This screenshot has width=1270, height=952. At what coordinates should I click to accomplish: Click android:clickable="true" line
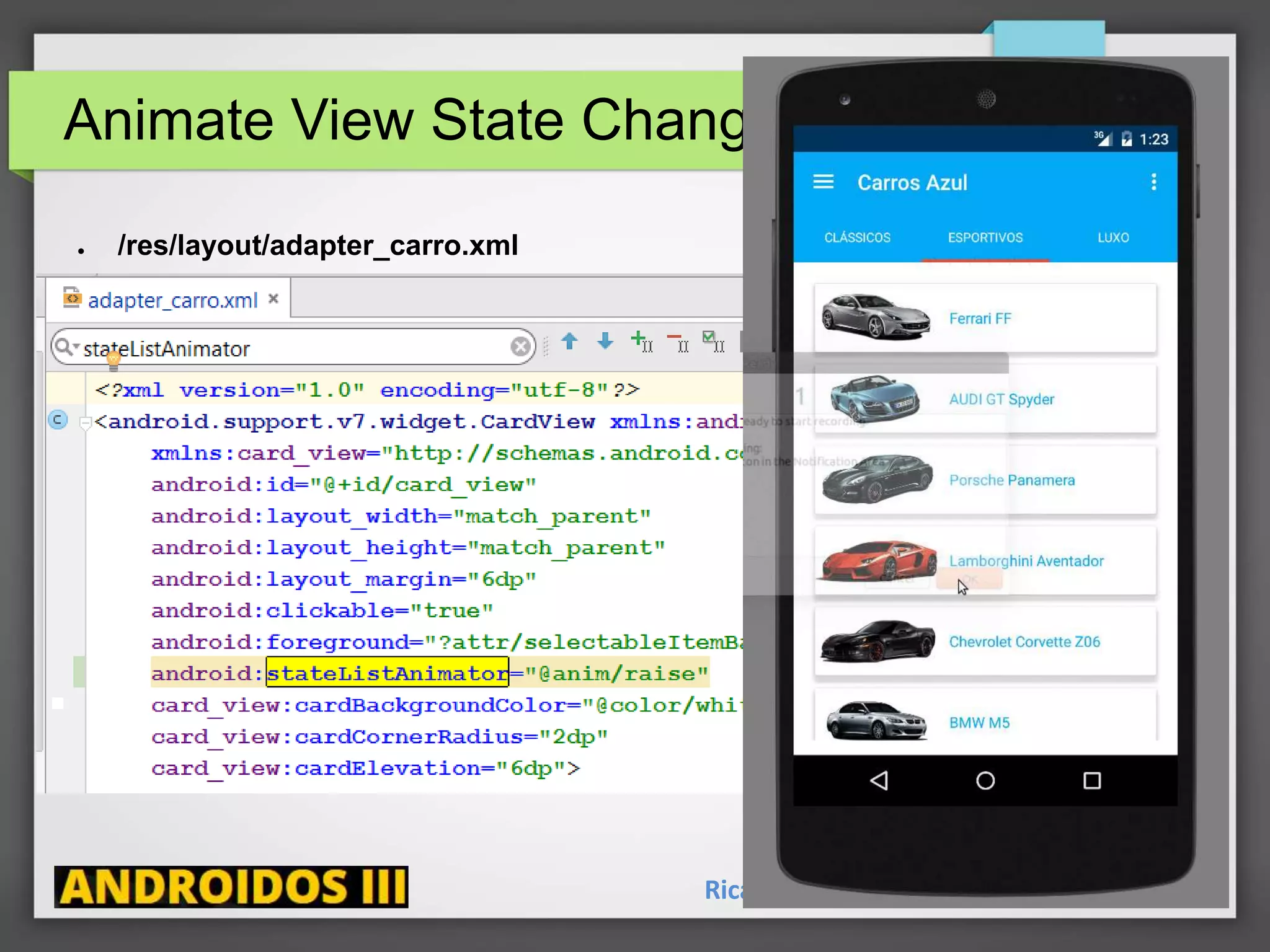[322, 610]
